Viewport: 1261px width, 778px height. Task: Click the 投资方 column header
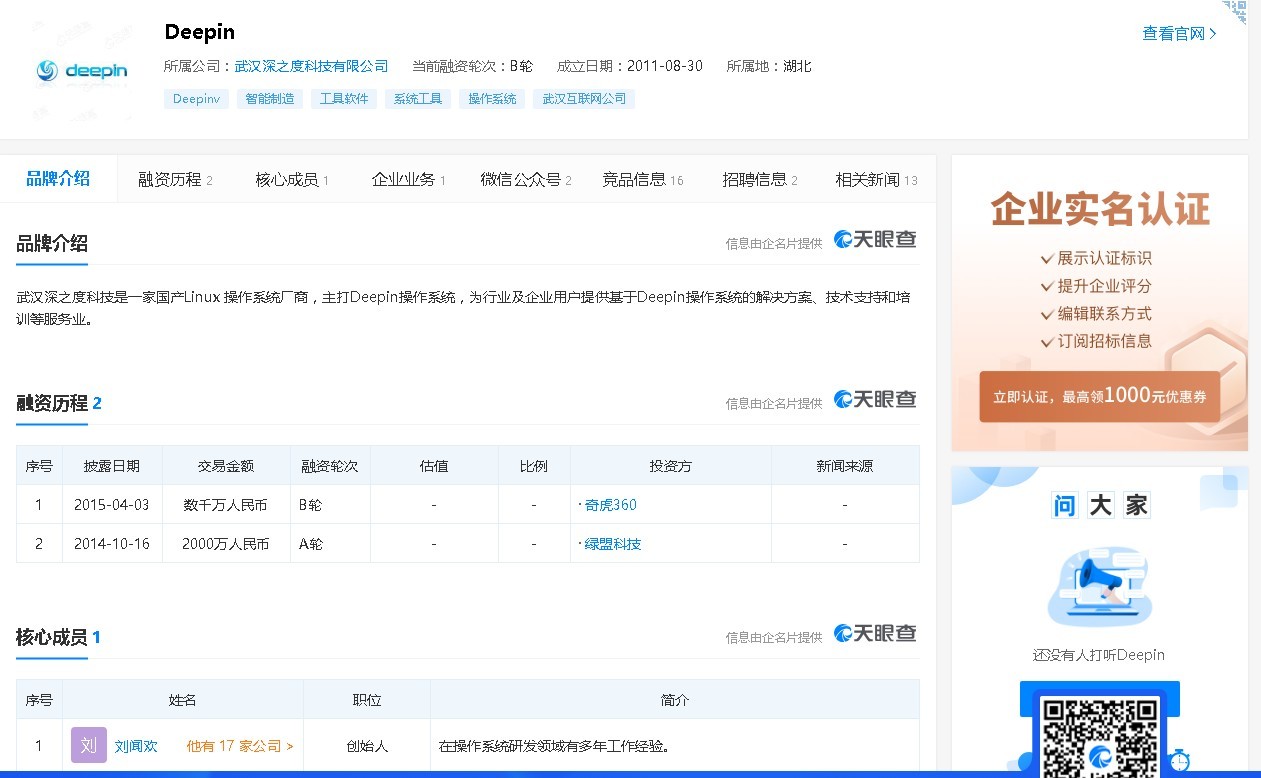point(670,466)
